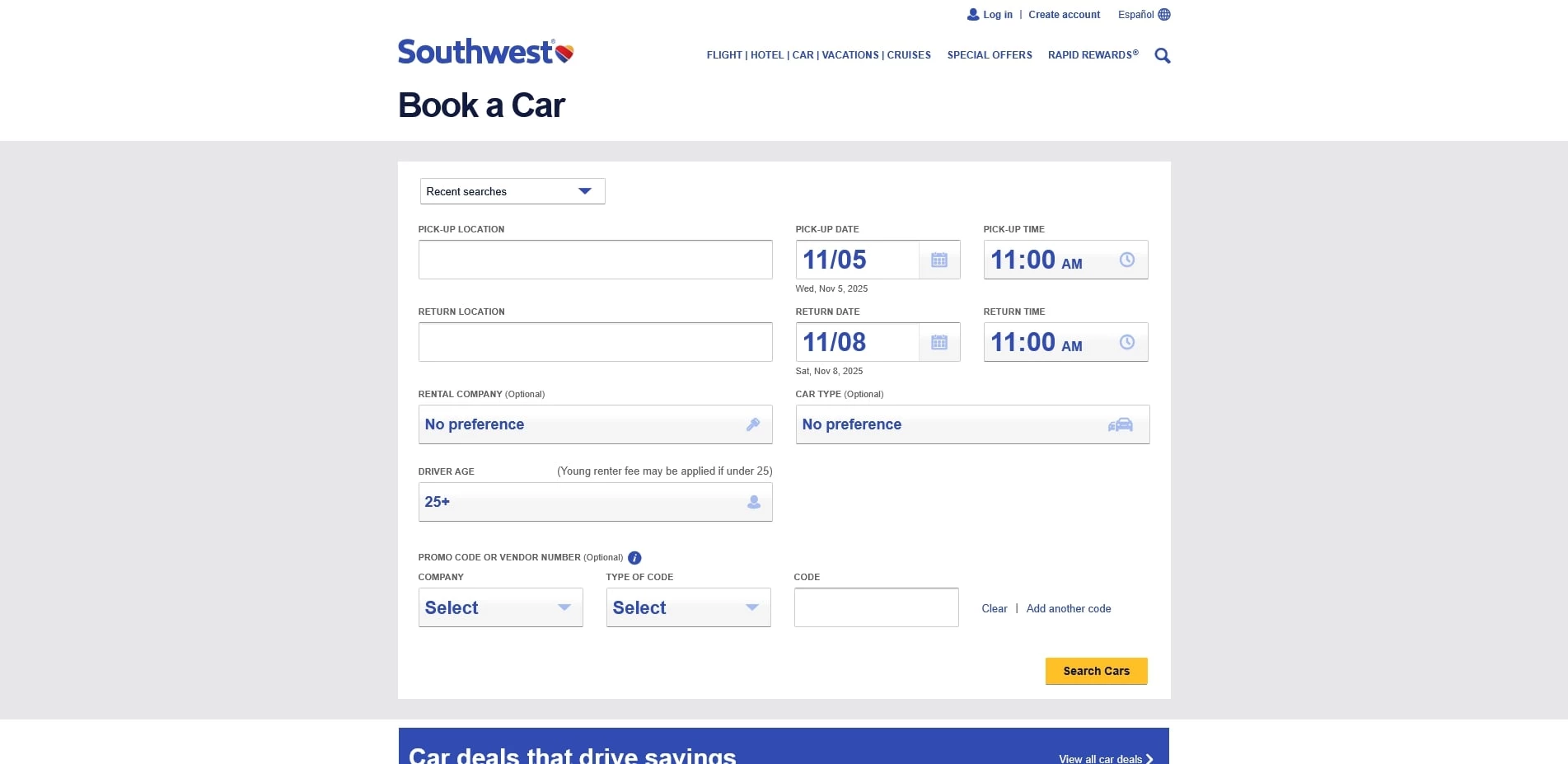Click the clock icon for pick-up time

coord(1126,259)
